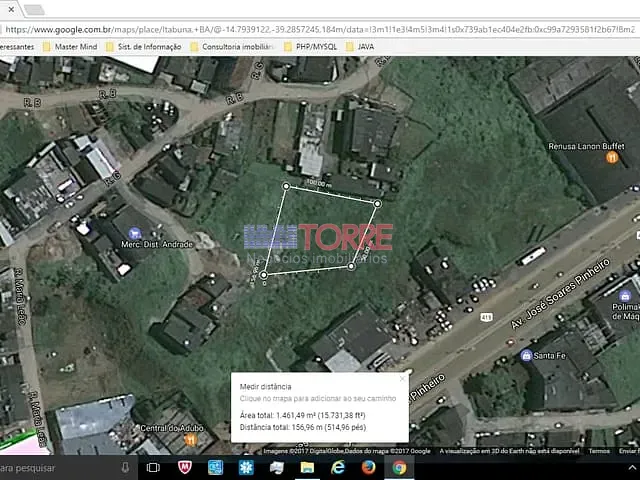Screen dimensions: 640x480
Task: Open a new browser tab
Action: point(34,10)
